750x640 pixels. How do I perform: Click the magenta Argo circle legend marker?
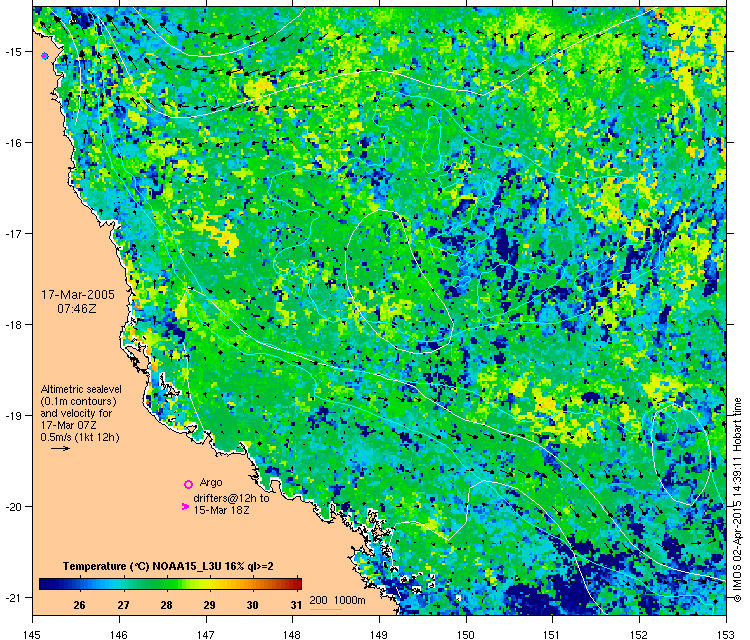(188, 484)
